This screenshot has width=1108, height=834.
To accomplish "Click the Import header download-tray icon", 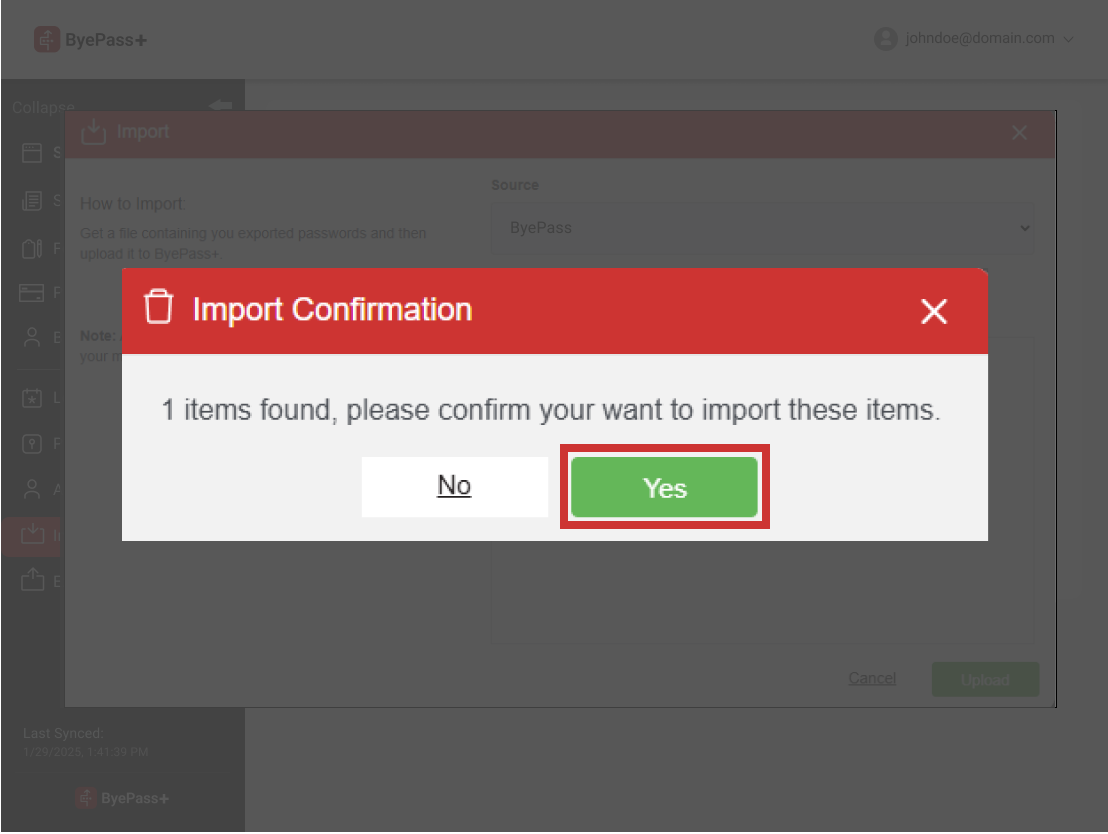I will pos(93,132).
